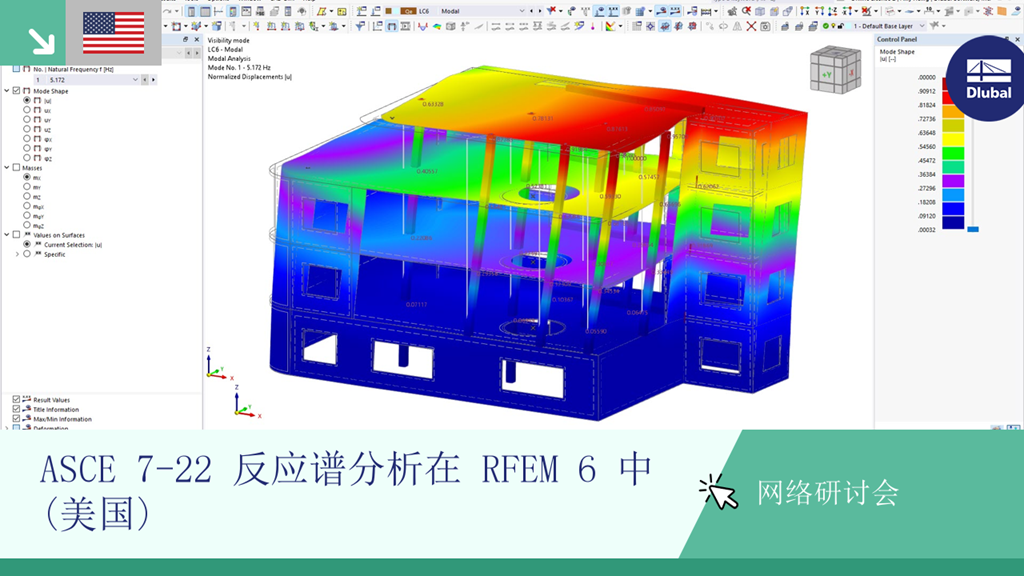Click the yellow lightbulb layer visibility icon

click(833, 26)
